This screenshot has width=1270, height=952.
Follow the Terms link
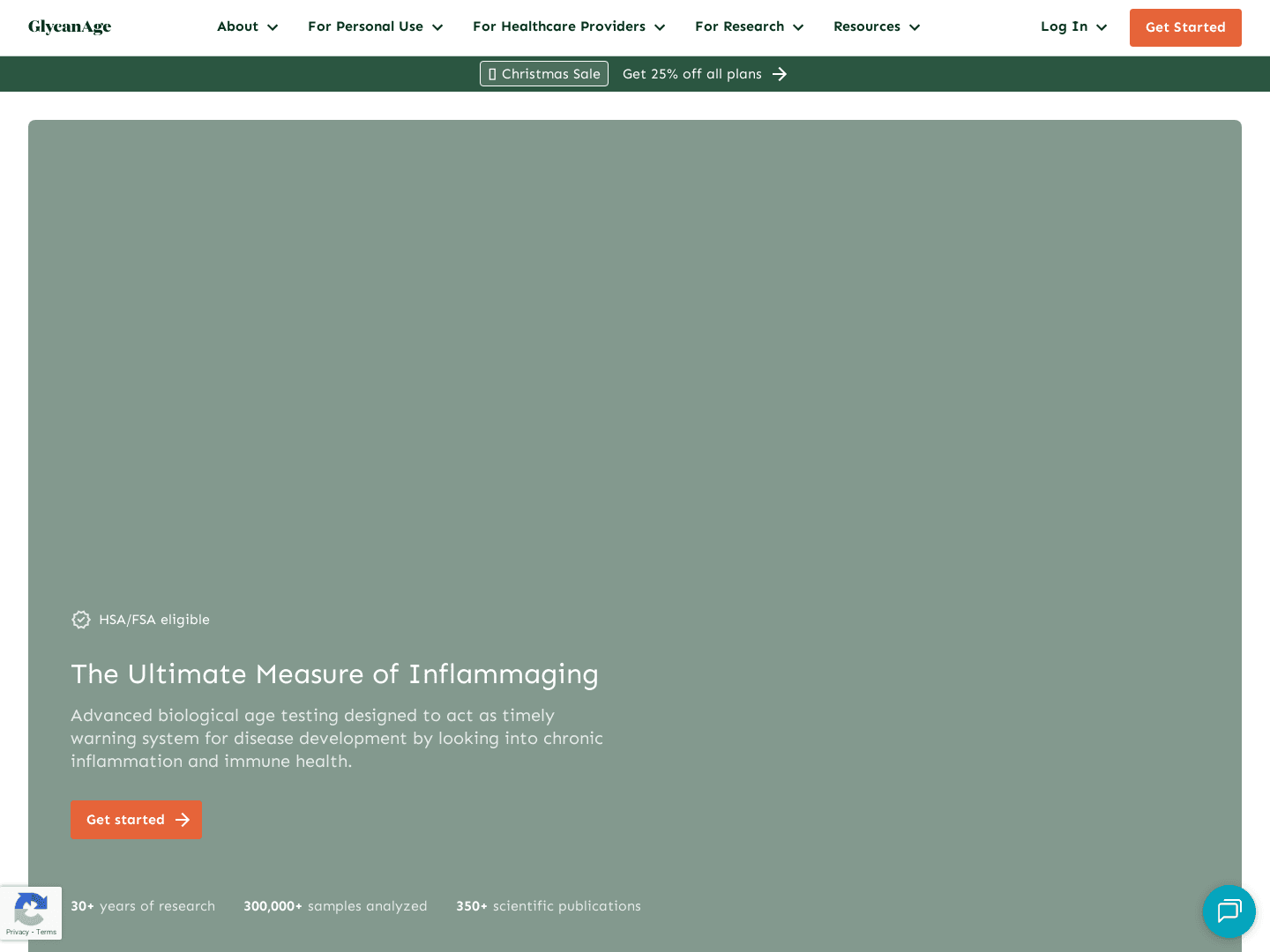(46, 932)
